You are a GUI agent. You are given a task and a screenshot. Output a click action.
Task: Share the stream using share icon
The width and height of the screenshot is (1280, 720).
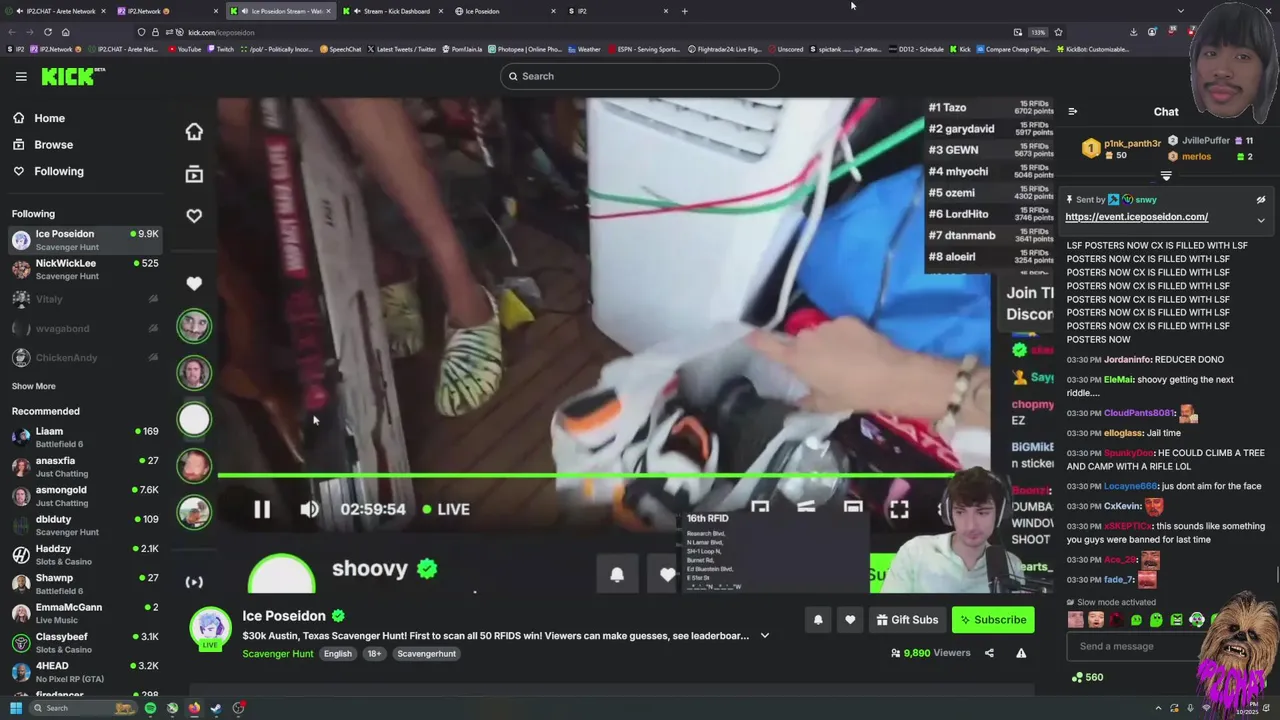989,653
